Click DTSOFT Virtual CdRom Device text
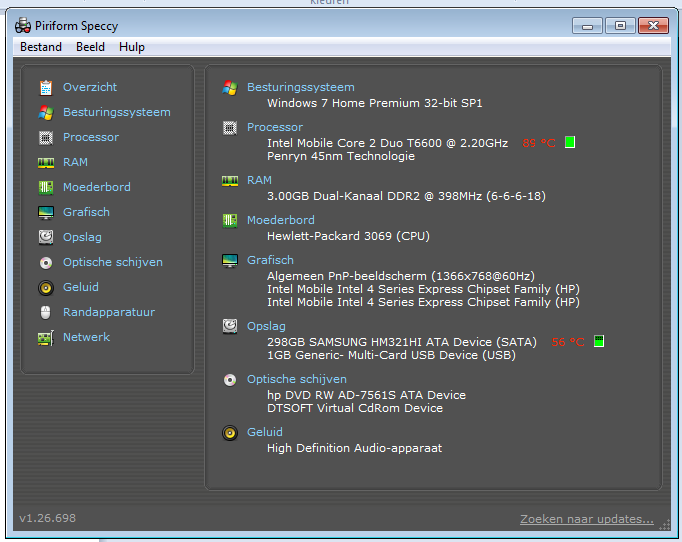This screenshot has width=682, height=542. (x=355, y=408)
